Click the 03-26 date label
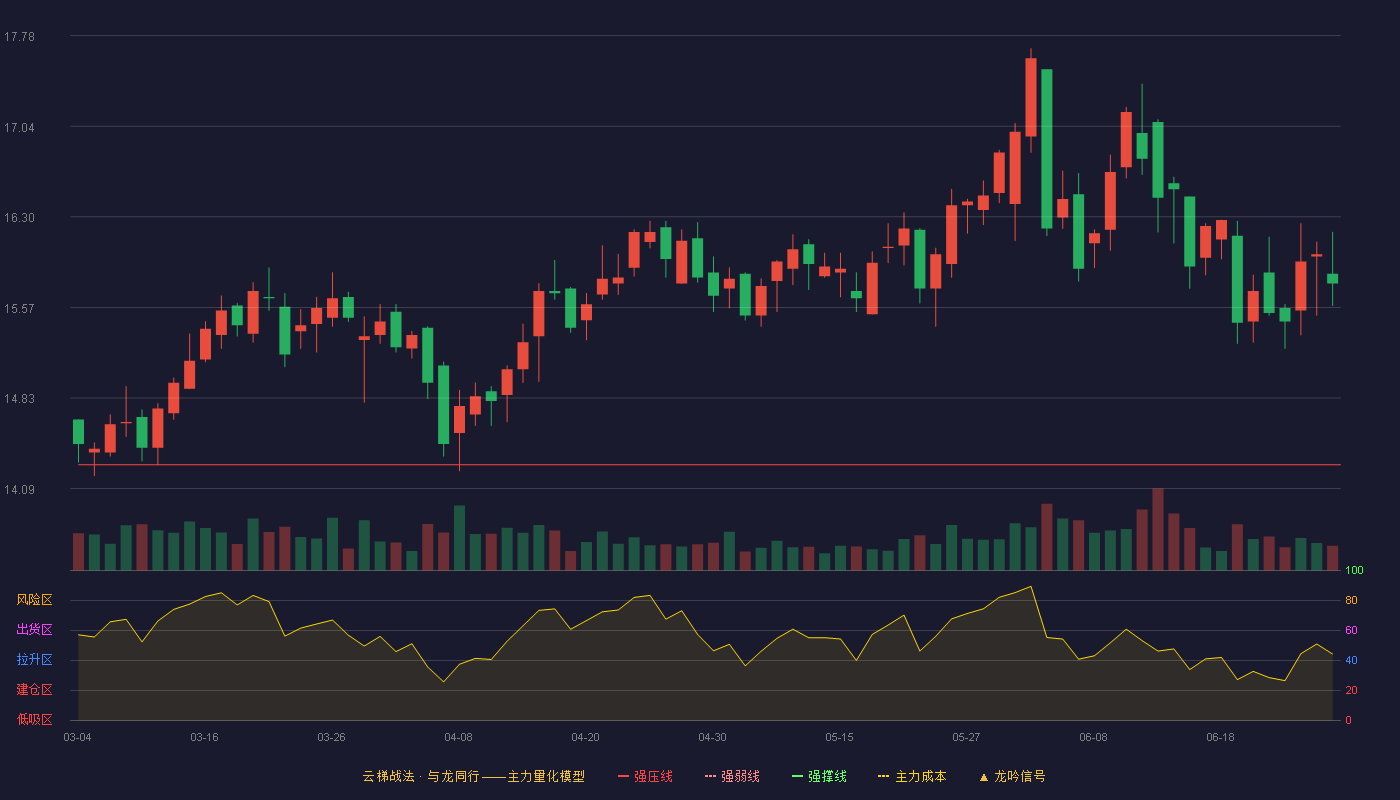The width and height of the screenshot is (1400, 800). pyautogui.click(x=331, y=737)
